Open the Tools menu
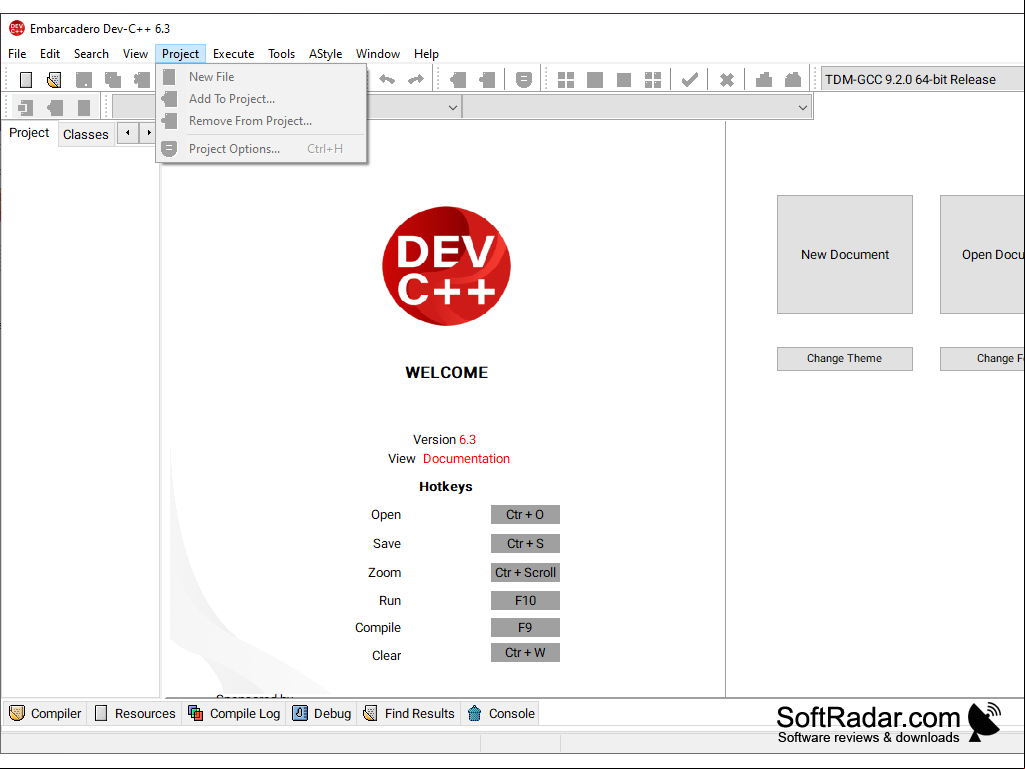1025x769 pixels. [x=282, y=54]
